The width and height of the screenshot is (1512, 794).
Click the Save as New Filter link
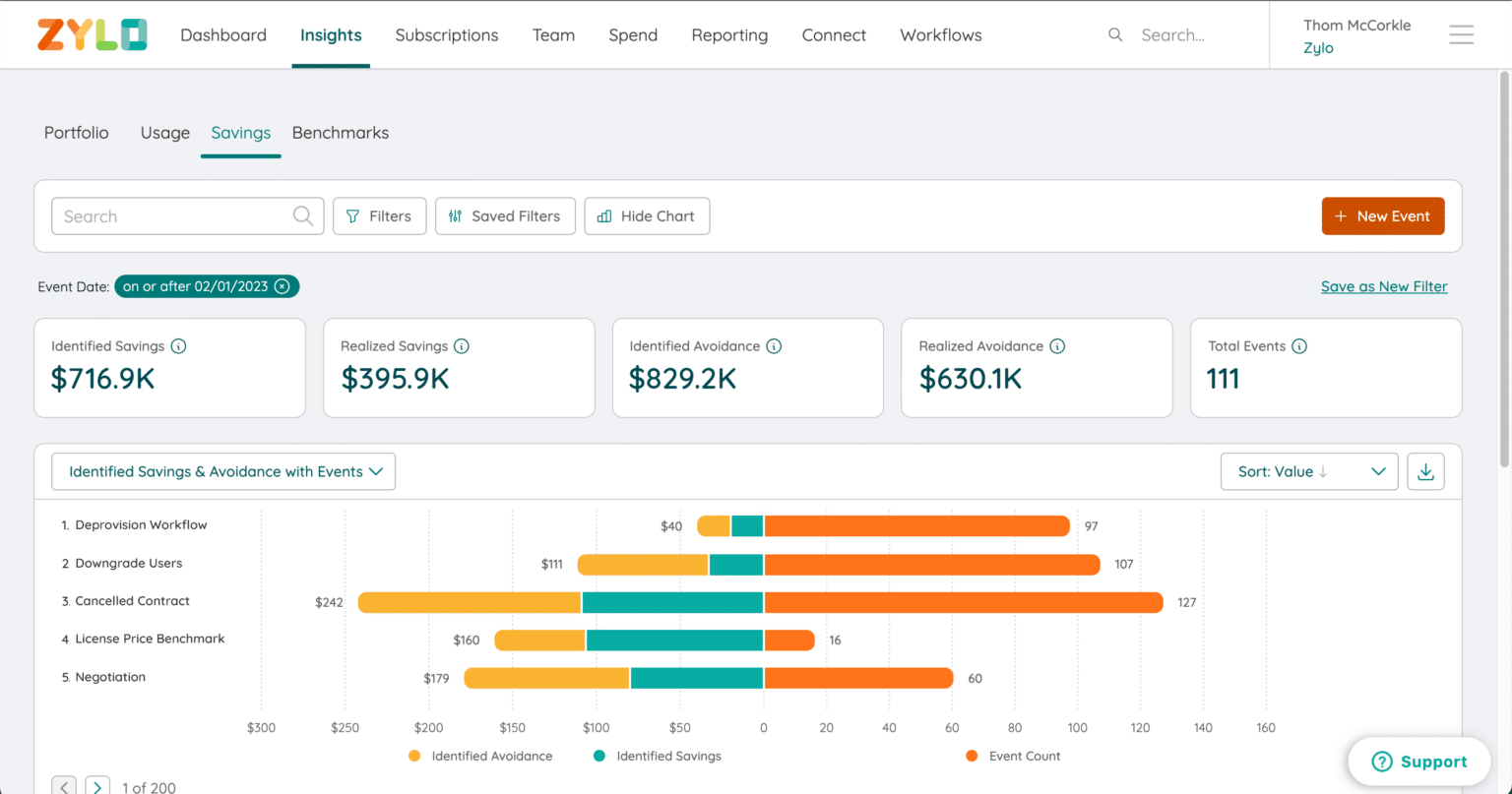[x=1383, y=286]
